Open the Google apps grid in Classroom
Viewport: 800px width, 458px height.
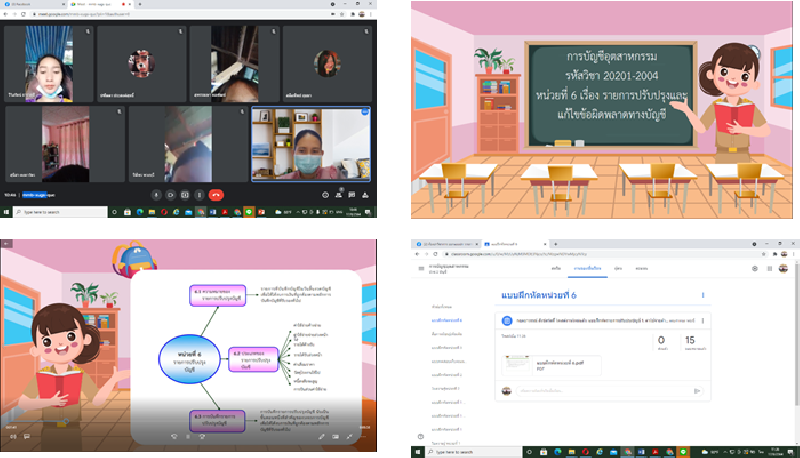tap(769, 268)
